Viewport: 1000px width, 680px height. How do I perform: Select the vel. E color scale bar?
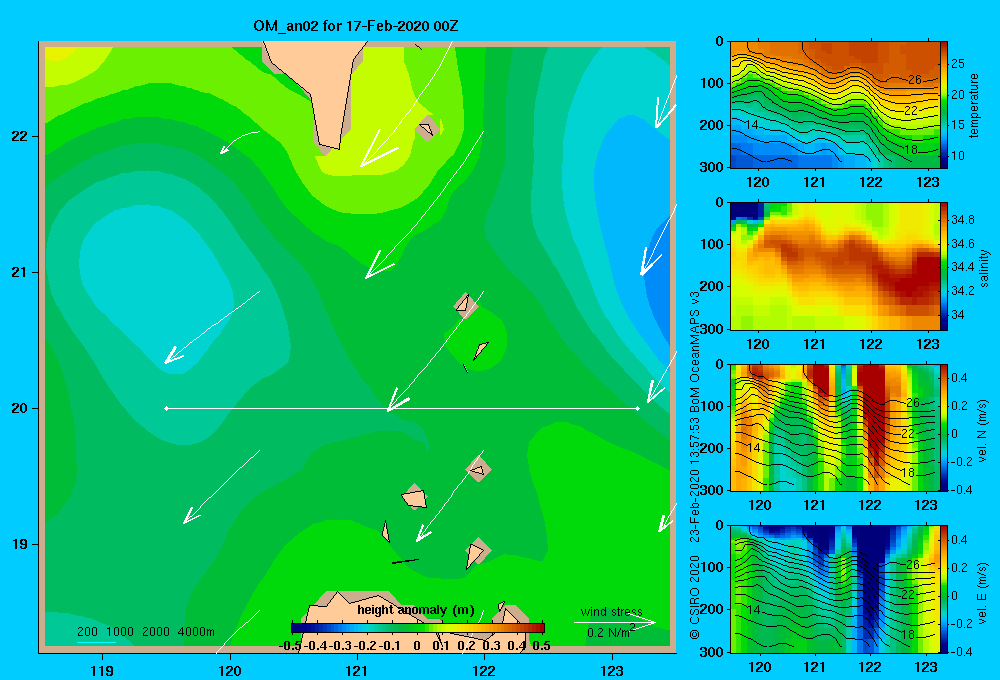tap(944, 589)
